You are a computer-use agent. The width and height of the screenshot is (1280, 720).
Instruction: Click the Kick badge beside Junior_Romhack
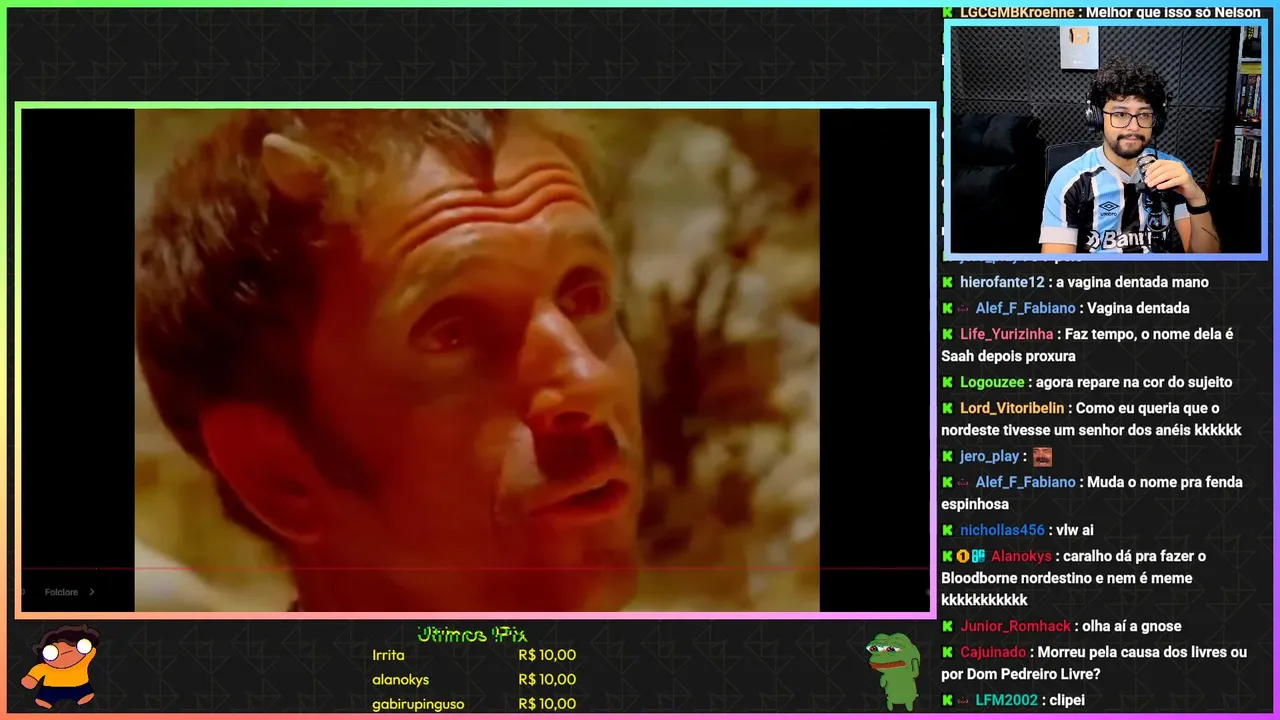pos(947,627)
